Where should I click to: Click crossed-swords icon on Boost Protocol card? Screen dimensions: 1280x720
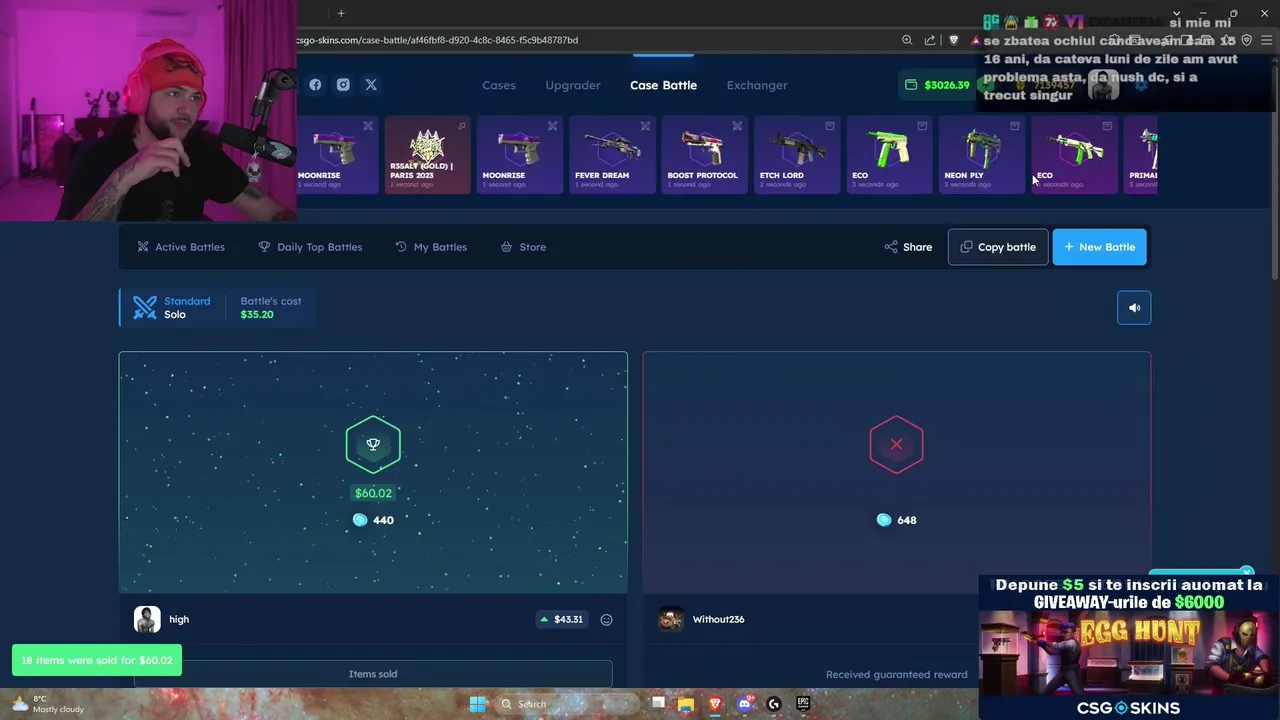tap(737, 126)
